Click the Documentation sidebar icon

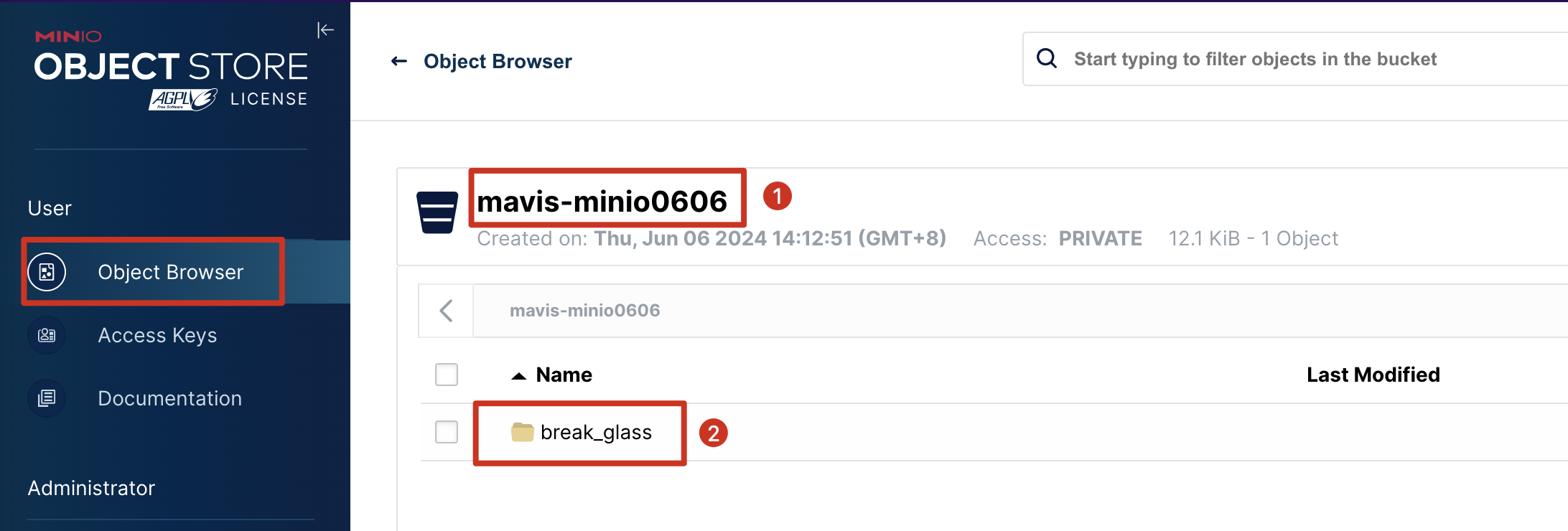tap(47, 398)
